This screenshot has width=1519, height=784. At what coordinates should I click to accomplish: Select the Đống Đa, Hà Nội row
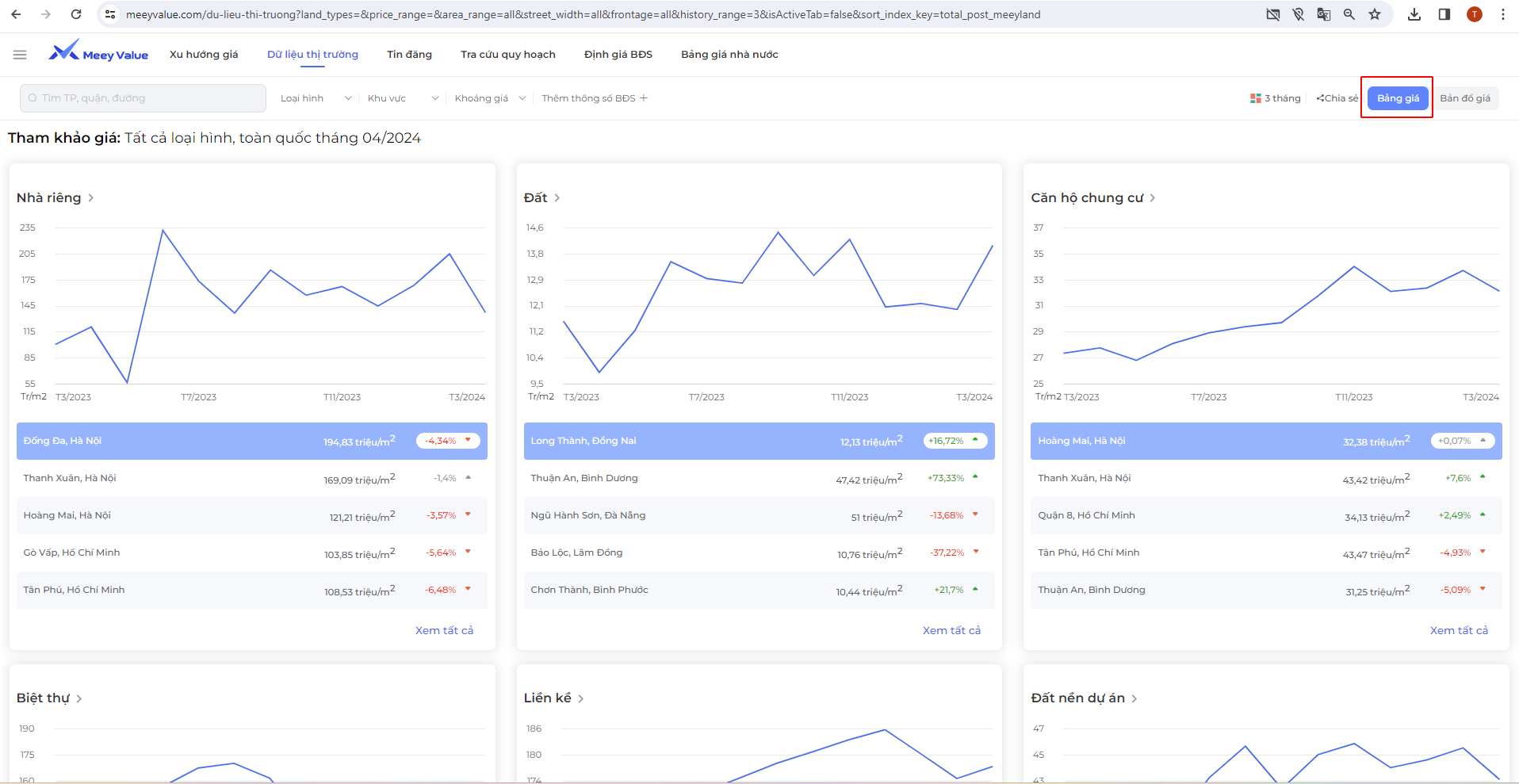tap(251, 441)
